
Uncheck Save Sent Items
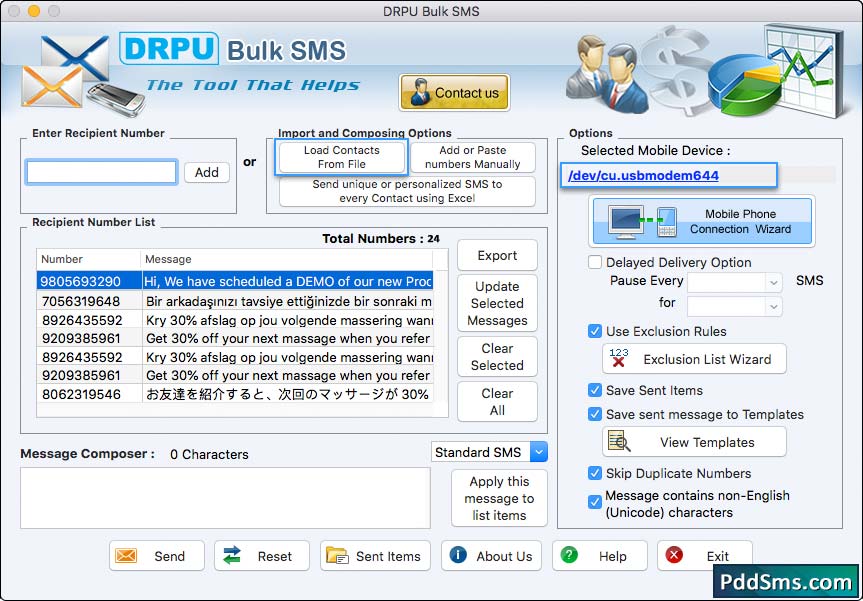594,390
